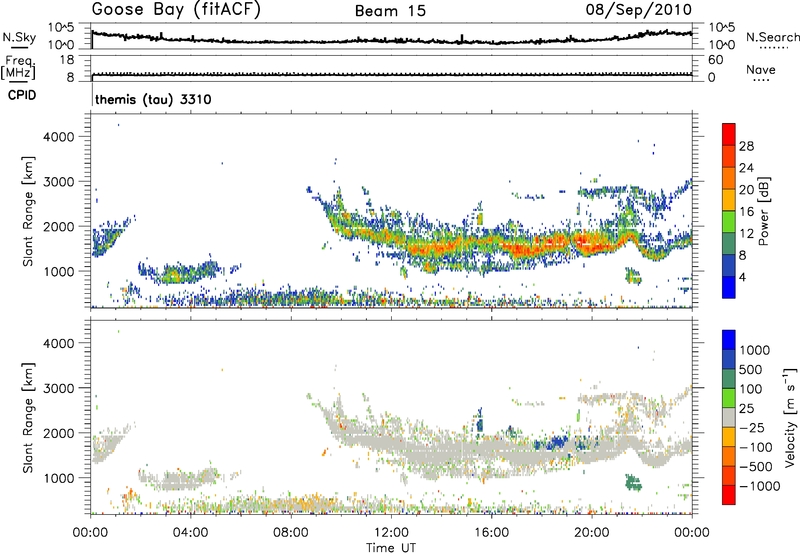Image resolution: width=800 pixels, height=554 pixels.
Task: Select the 'Beam 15' heading
Action: (x=390, y=11)
